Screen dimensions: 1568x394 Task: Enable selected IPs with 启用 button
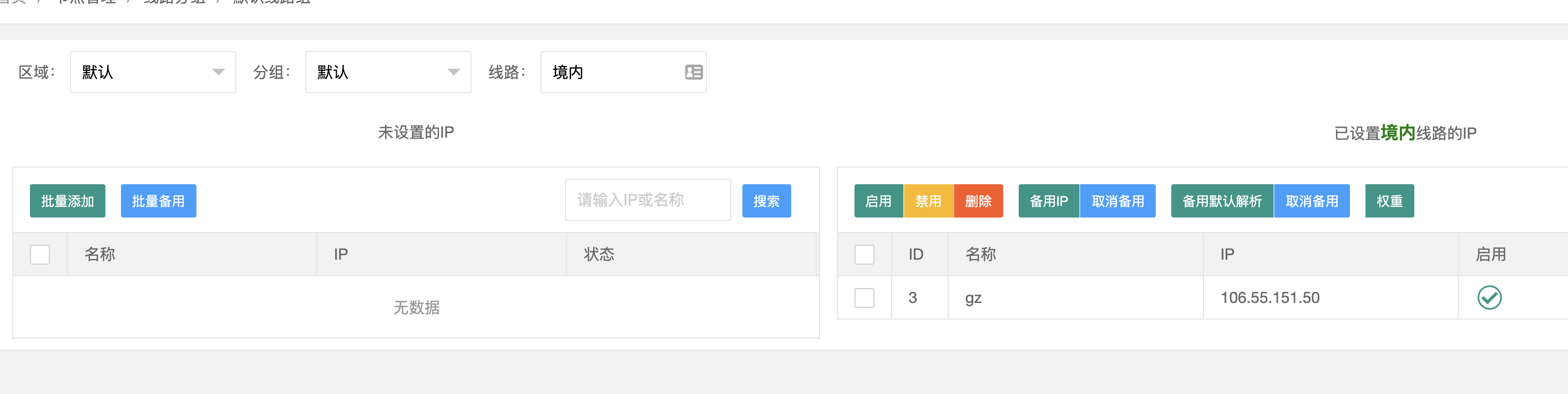tap(878, 200)
